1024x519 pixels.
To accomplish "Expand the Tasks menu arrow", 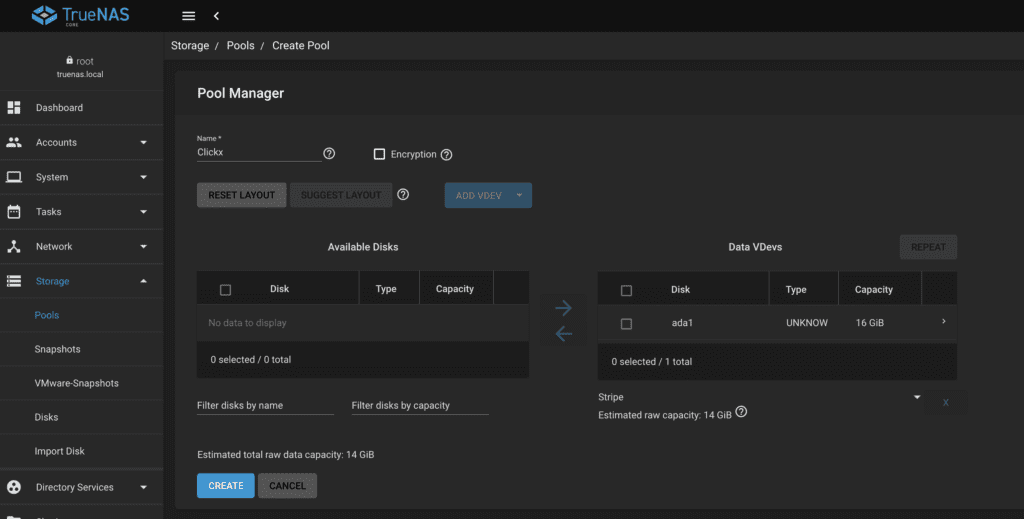I will (x=143, y=212).
